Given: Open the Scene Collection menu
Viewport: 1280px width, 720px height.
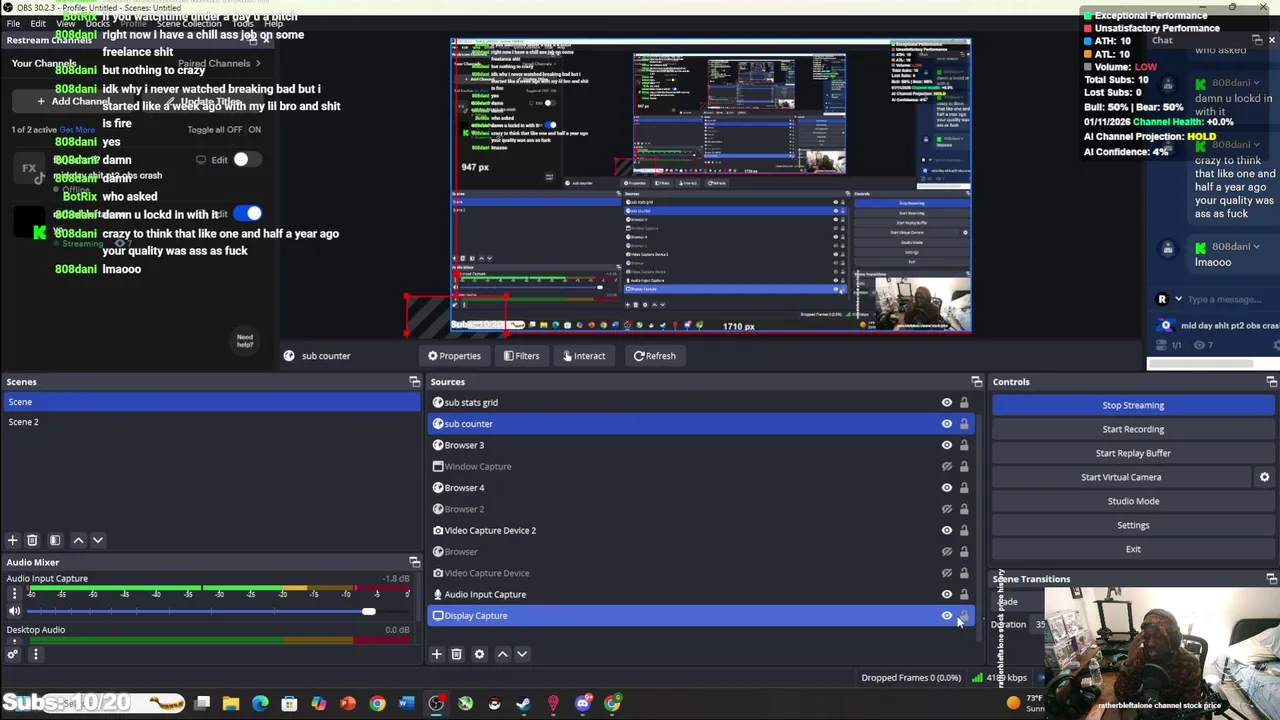Looking at the screenshot, I should pyautogui.click(x=189, y=23).
